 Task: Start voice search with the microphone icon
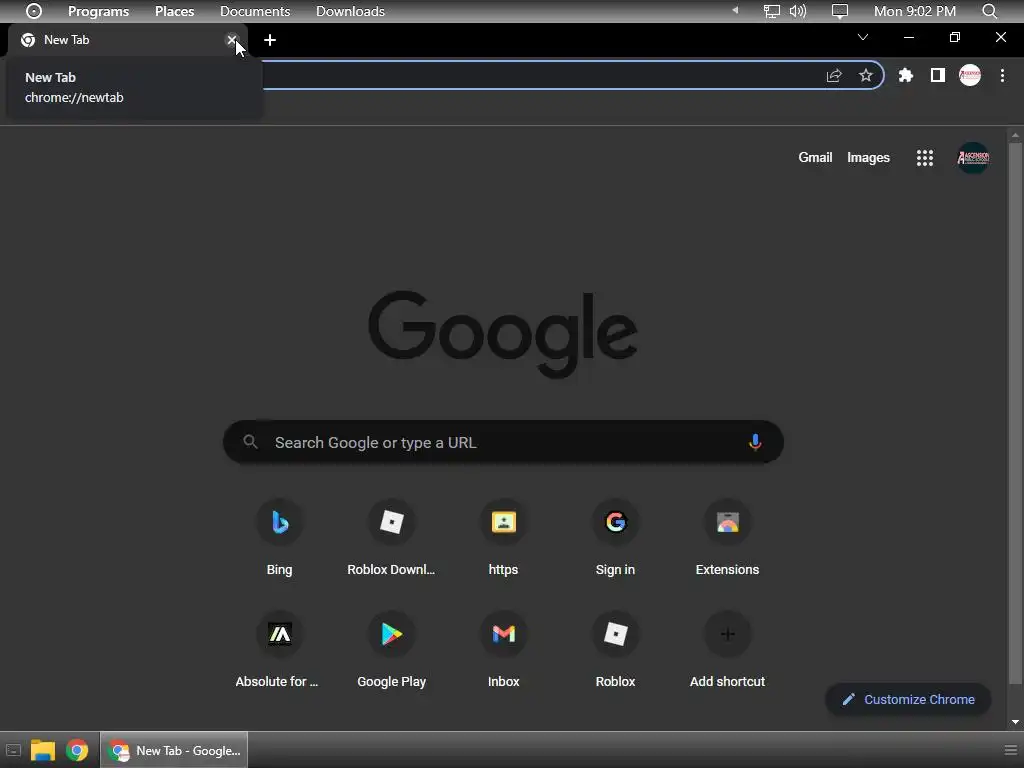point(755,442)
